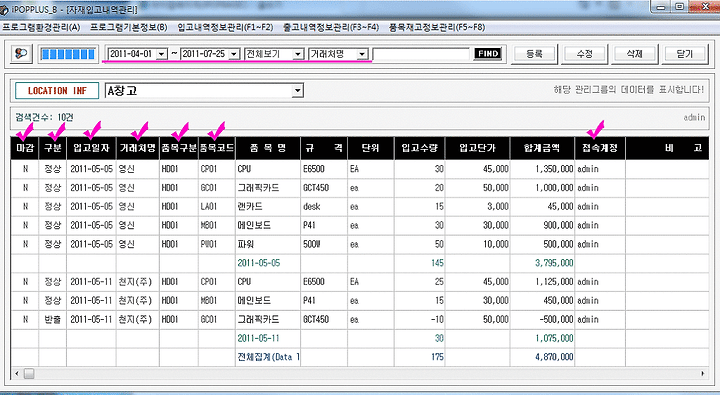This screenshot has width=720, height=395.
Task: Click the 175 total quantity value
Action: (437, 357)
